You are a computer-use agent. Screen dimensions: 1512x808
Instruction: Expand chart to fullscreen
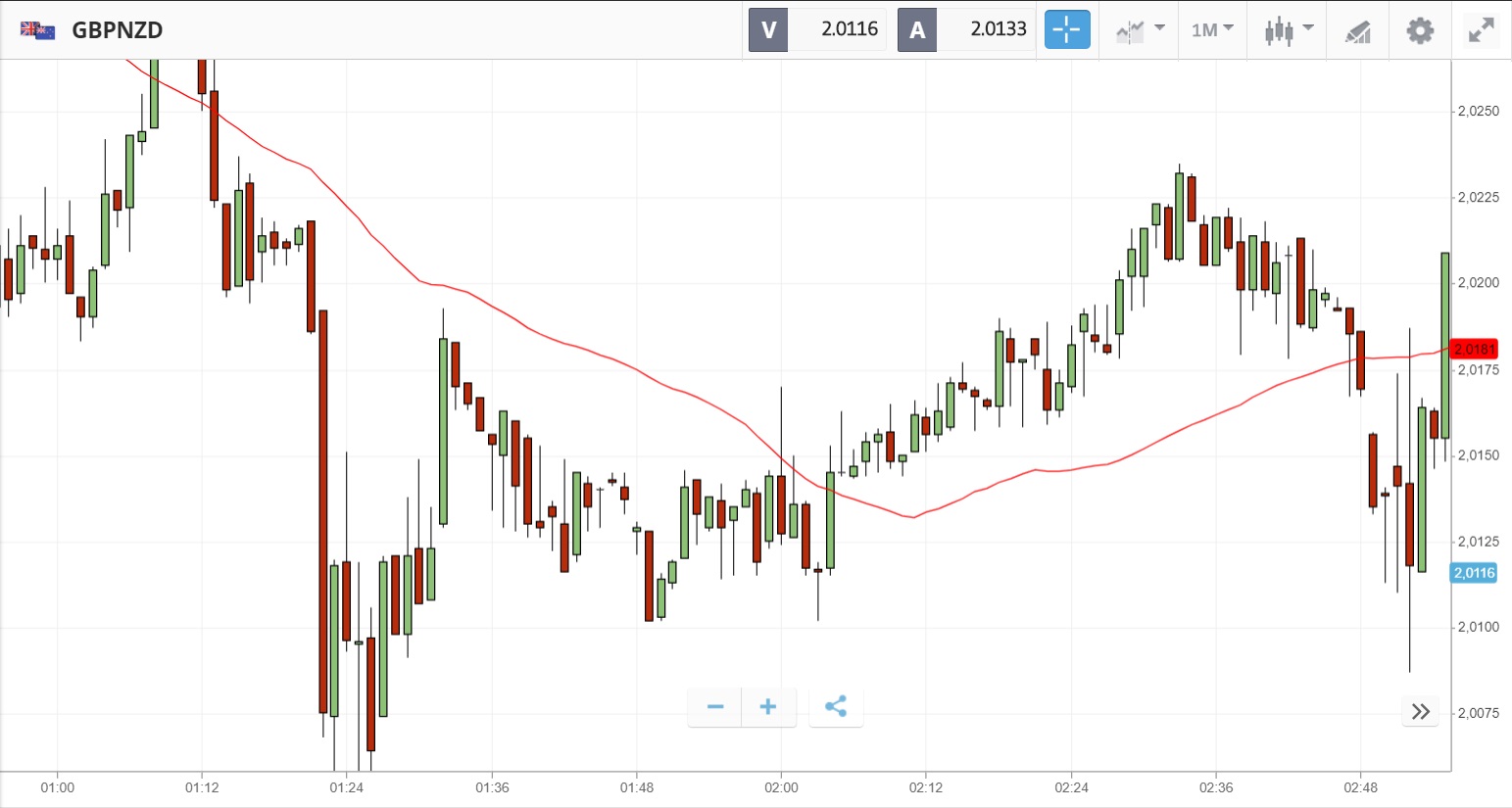point(1481,30)
